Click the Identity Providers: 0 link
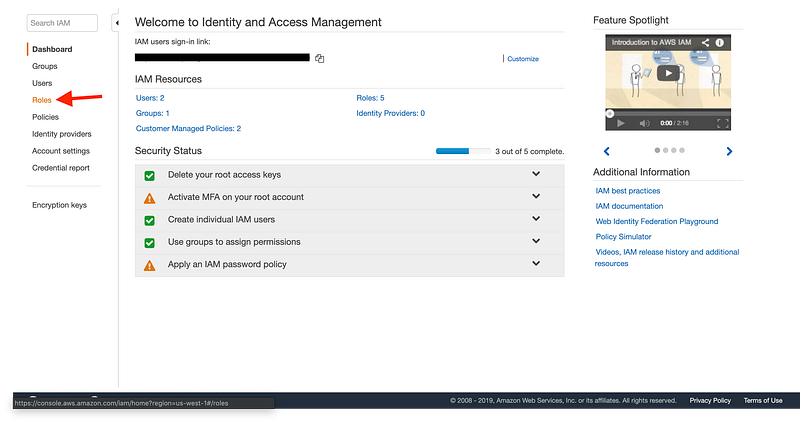The width and height of the screenshot is (800, 424). click(390, 113)
